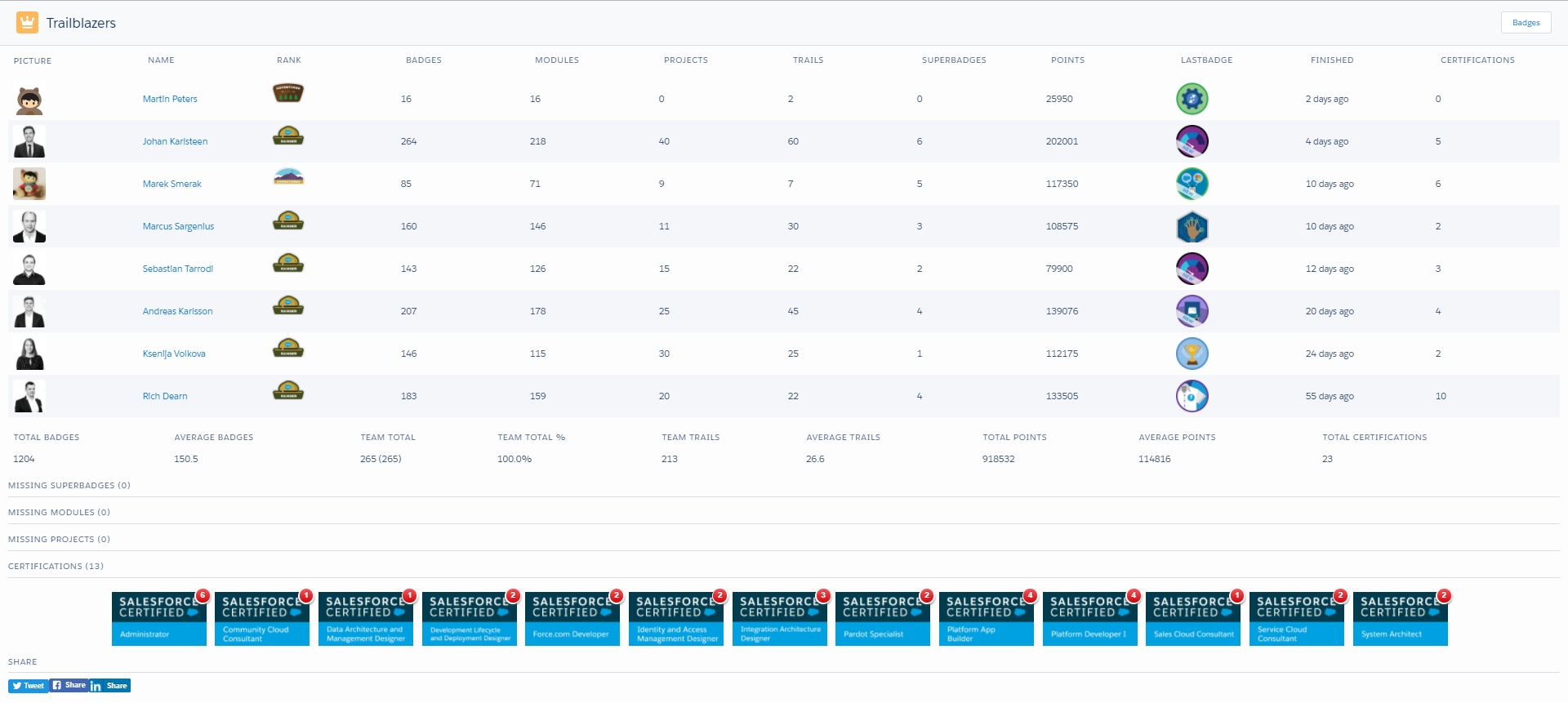Select the Pardot Specialist certification
The height and width of the screenshot is (703, 1568).
pos(883,619)
